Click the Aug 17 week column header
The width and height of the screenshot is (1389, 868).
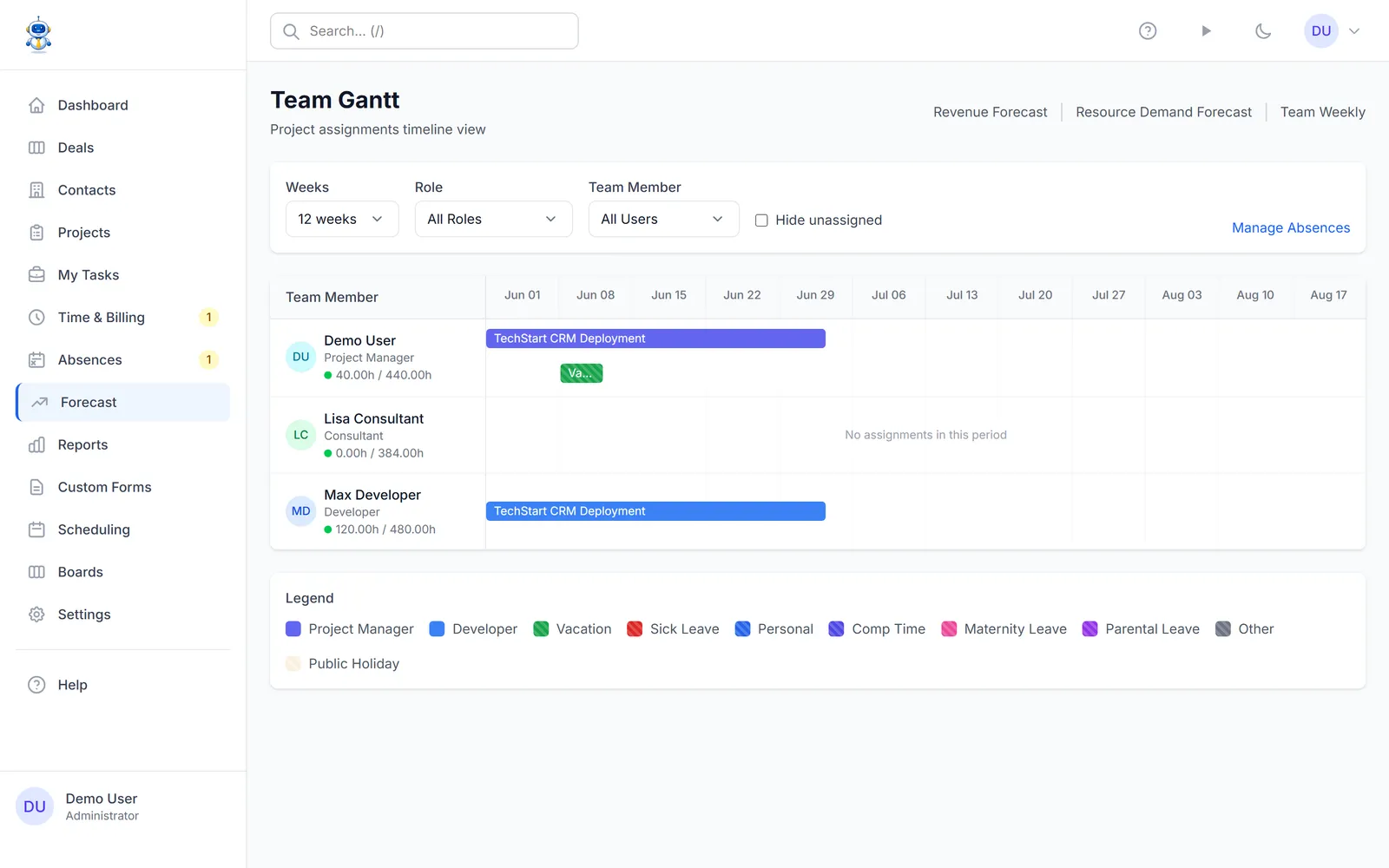point(1328,295)
